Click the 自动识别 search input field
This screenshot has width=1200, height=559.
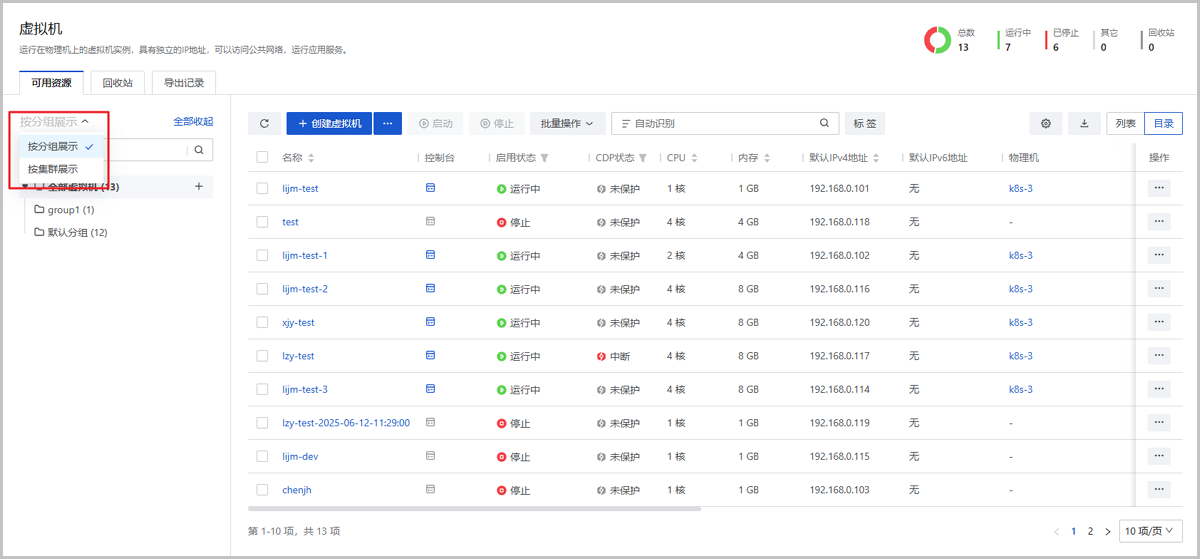coord(720,124)
